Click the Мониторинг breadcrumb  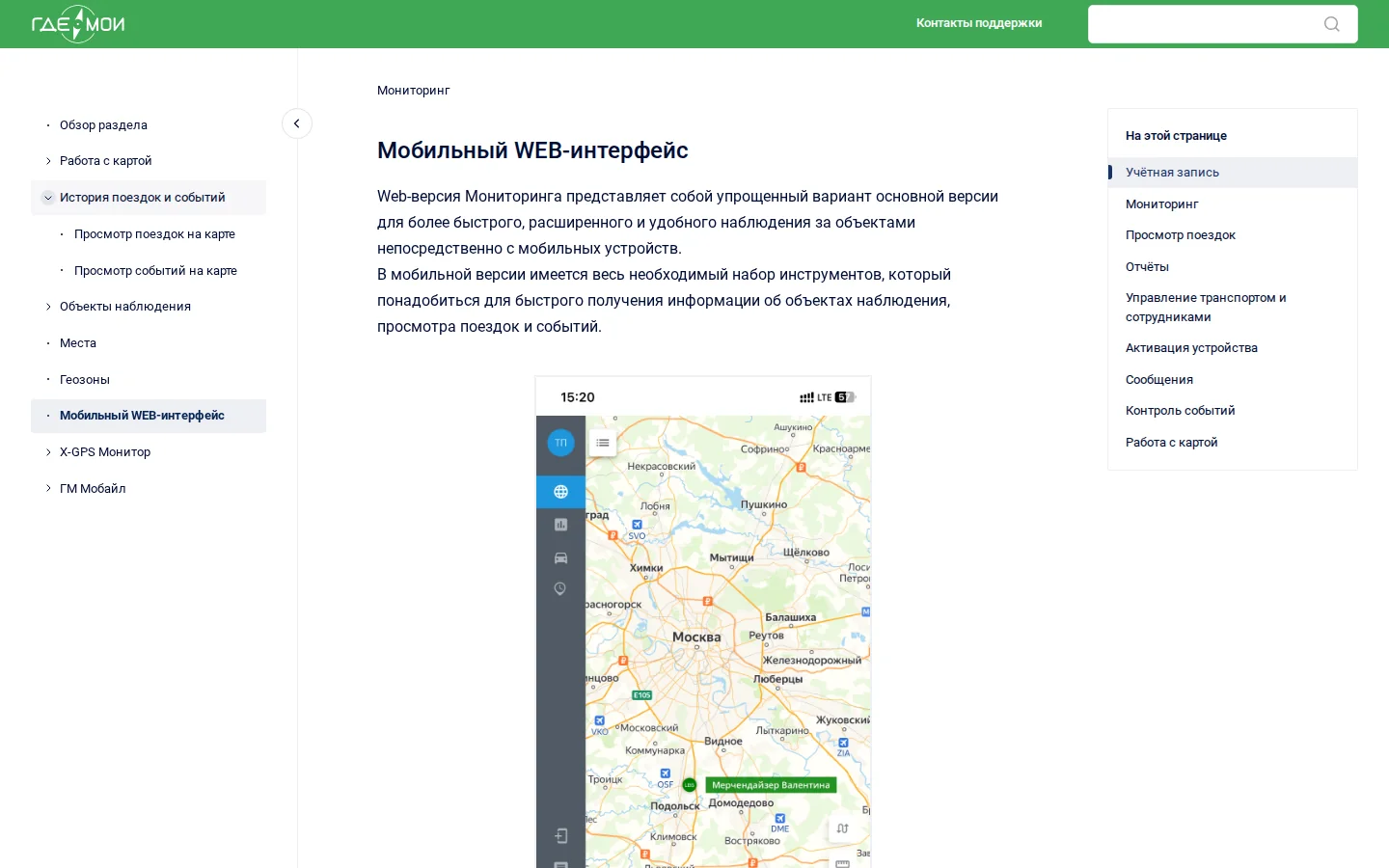point(413,91)
